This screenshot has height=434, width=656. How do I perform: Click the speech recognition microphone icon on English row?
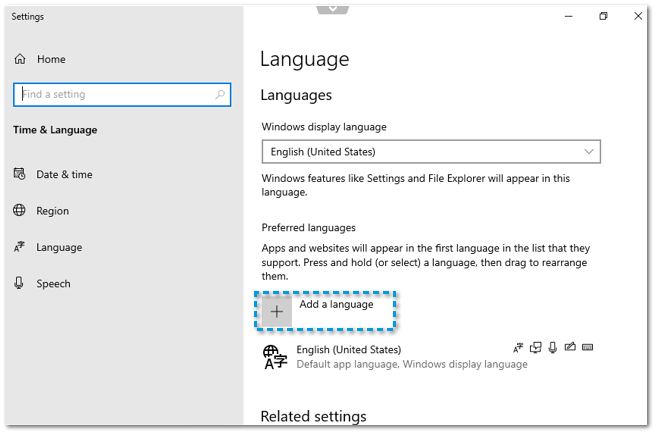pos(553,348)
